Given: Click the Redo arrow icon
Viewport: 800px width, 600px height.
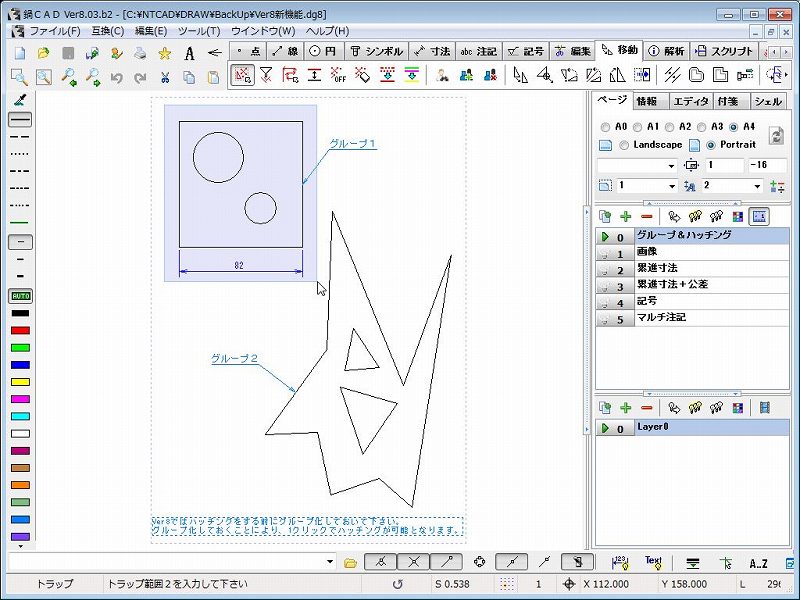Looking at the screenshot, I should 140,77.
